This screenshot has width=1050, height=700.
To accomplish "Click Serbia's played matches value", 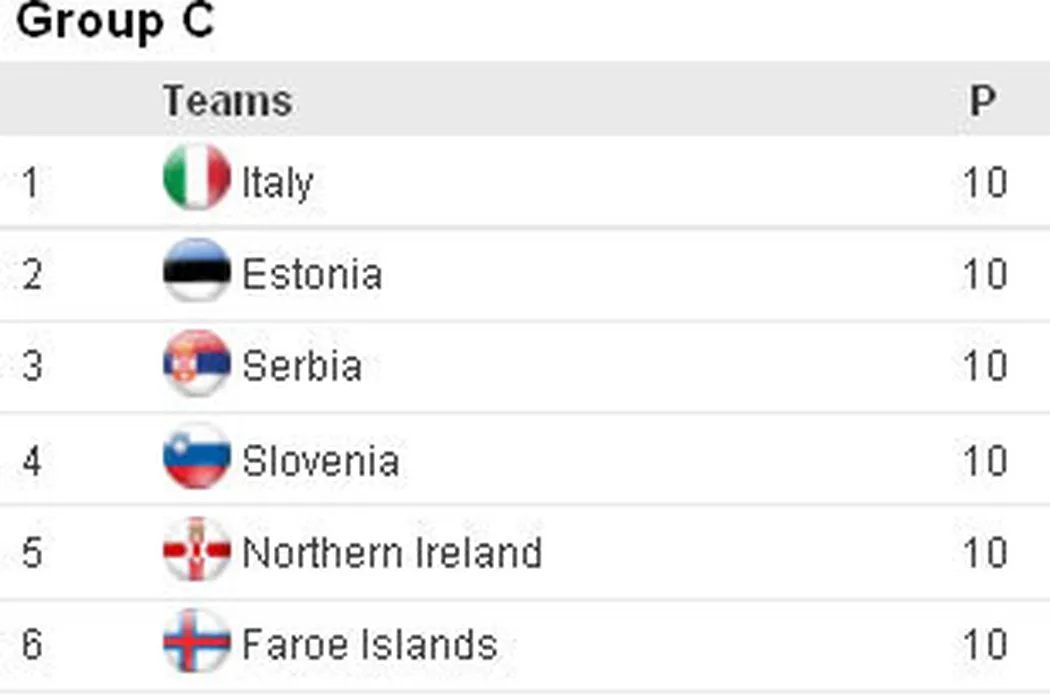I will coord(984,367).
